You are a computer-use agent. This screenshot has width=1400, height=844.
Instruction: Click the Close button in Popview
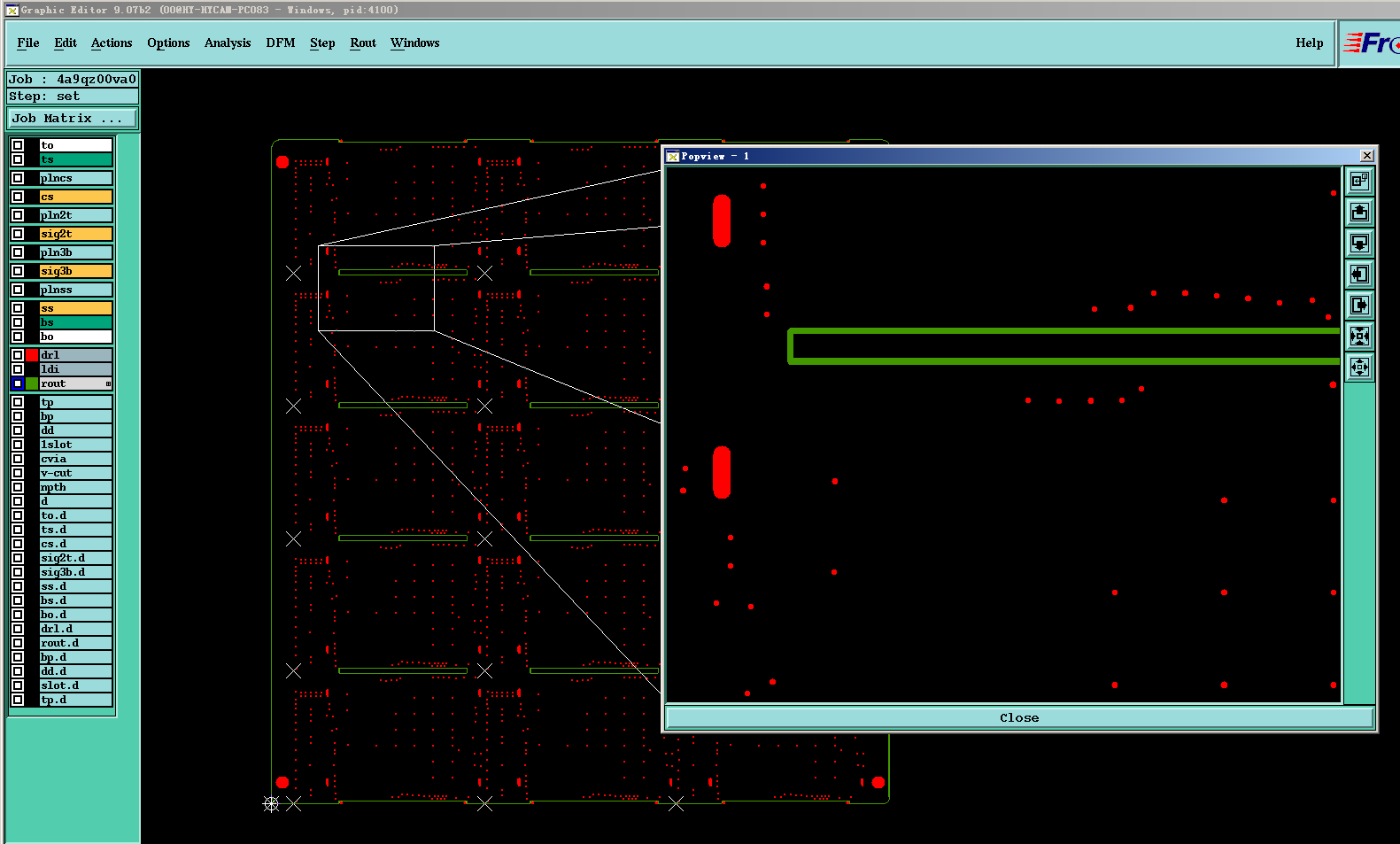(x=1019, y=717)
